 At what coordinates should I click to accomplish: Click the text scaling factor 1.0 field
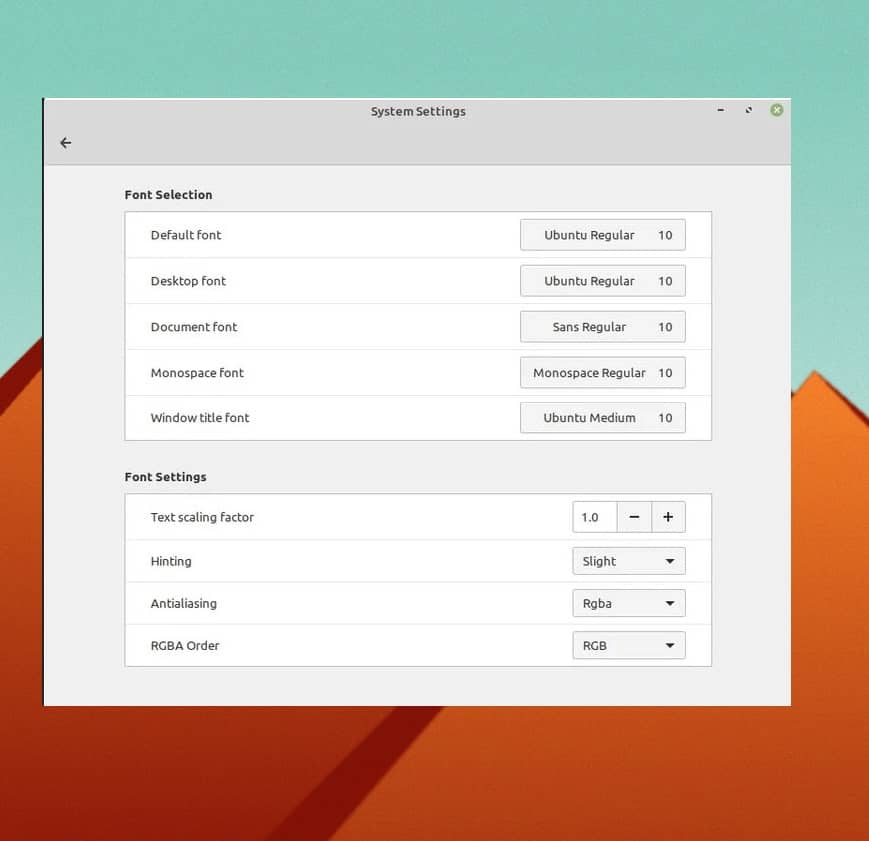point(595,517)
